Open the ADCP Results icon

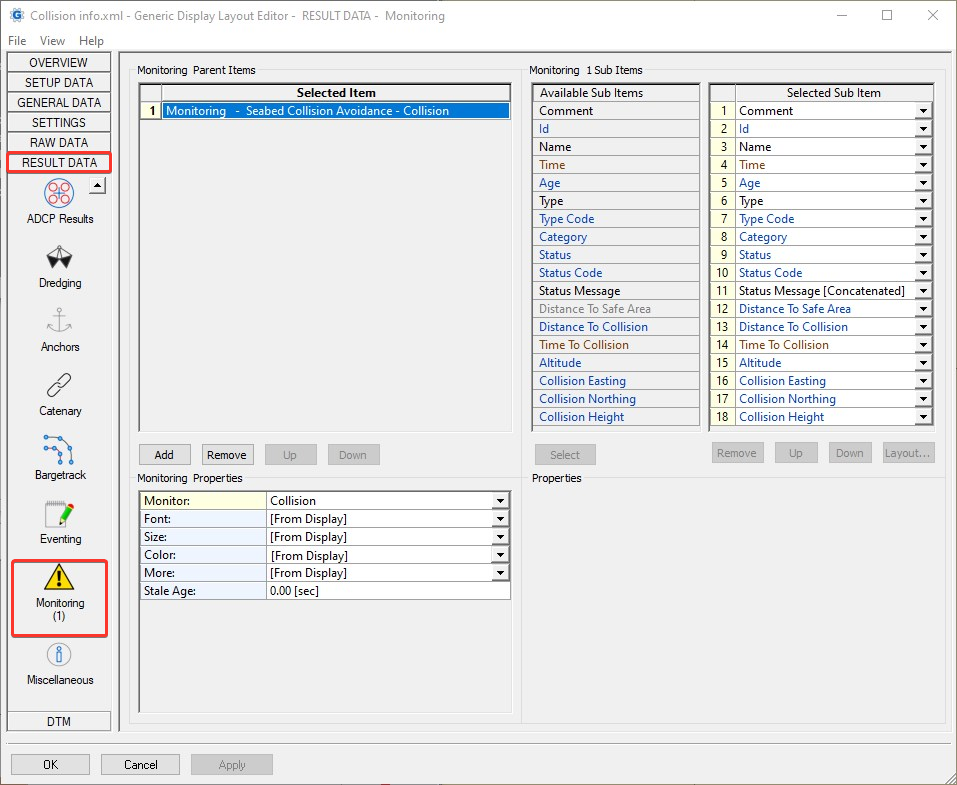(x=59, y=194)
